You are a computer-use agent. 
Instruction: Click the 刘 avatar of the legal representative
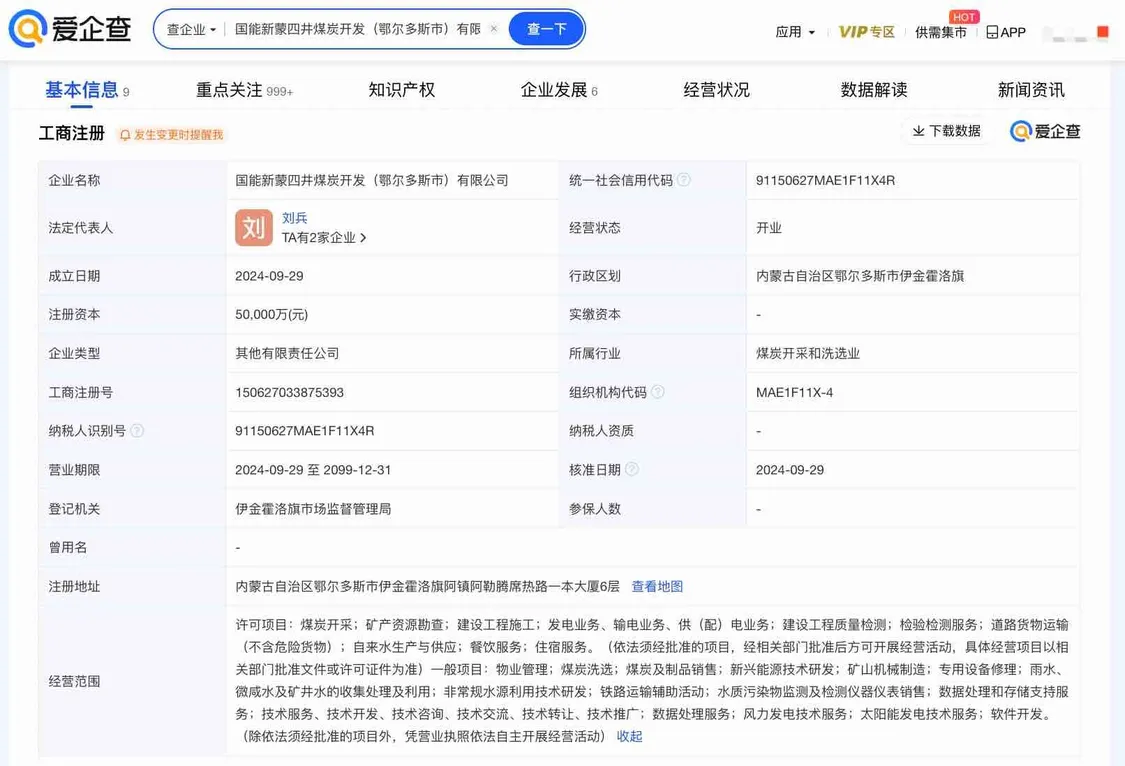pos(253,227)
